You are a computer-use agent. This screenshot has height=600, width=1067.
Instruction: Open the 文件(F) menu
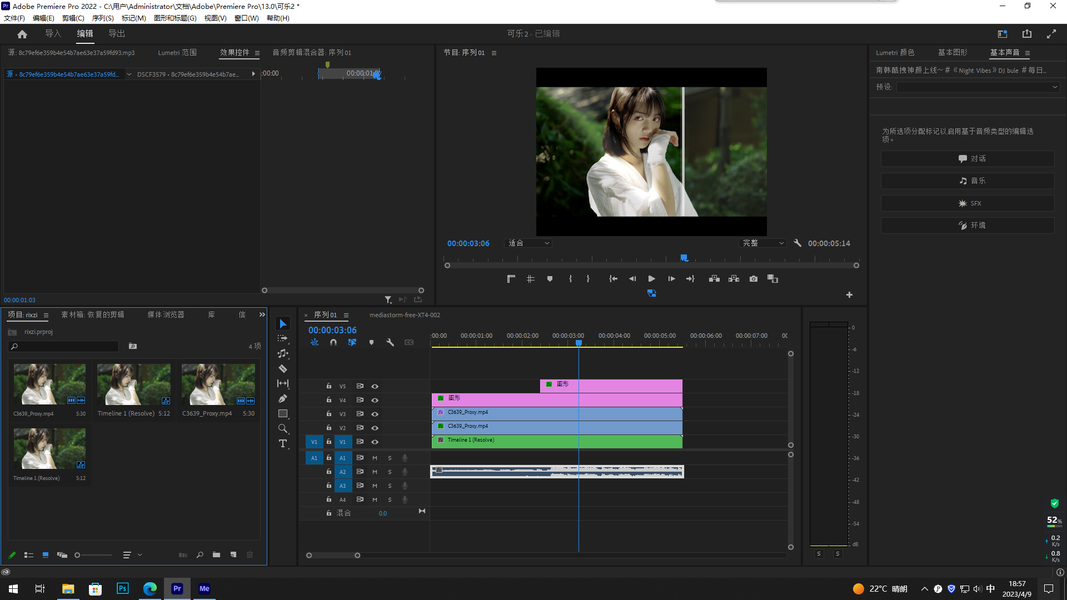(x=14, y=18)
